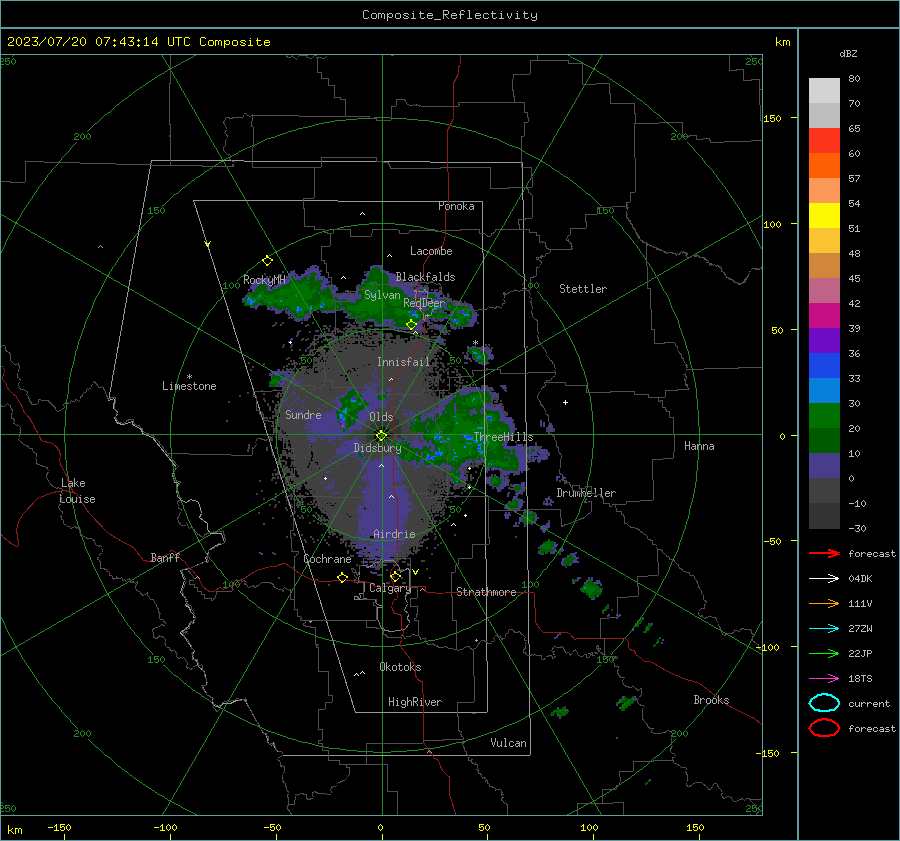This screenshot has height=841, width=900.
Task: Click the yellow diamond marker near Cochrane
Action: (343, 577)
